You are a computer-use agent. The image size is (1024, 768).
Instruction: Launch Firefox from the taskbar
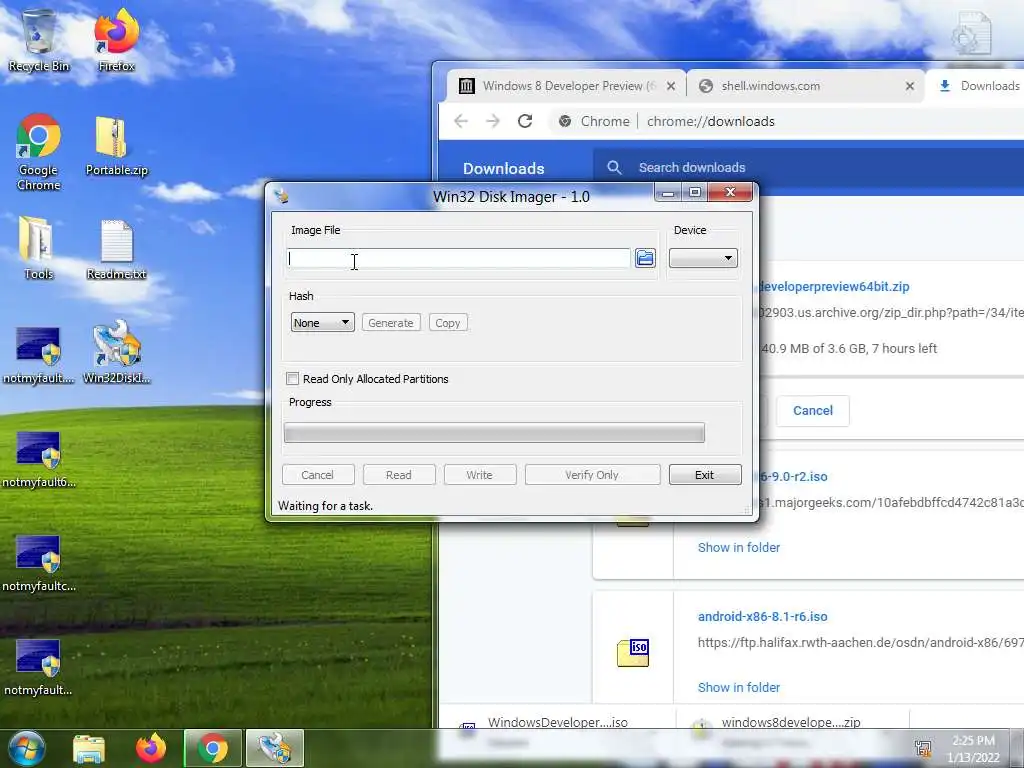point(151,748)
